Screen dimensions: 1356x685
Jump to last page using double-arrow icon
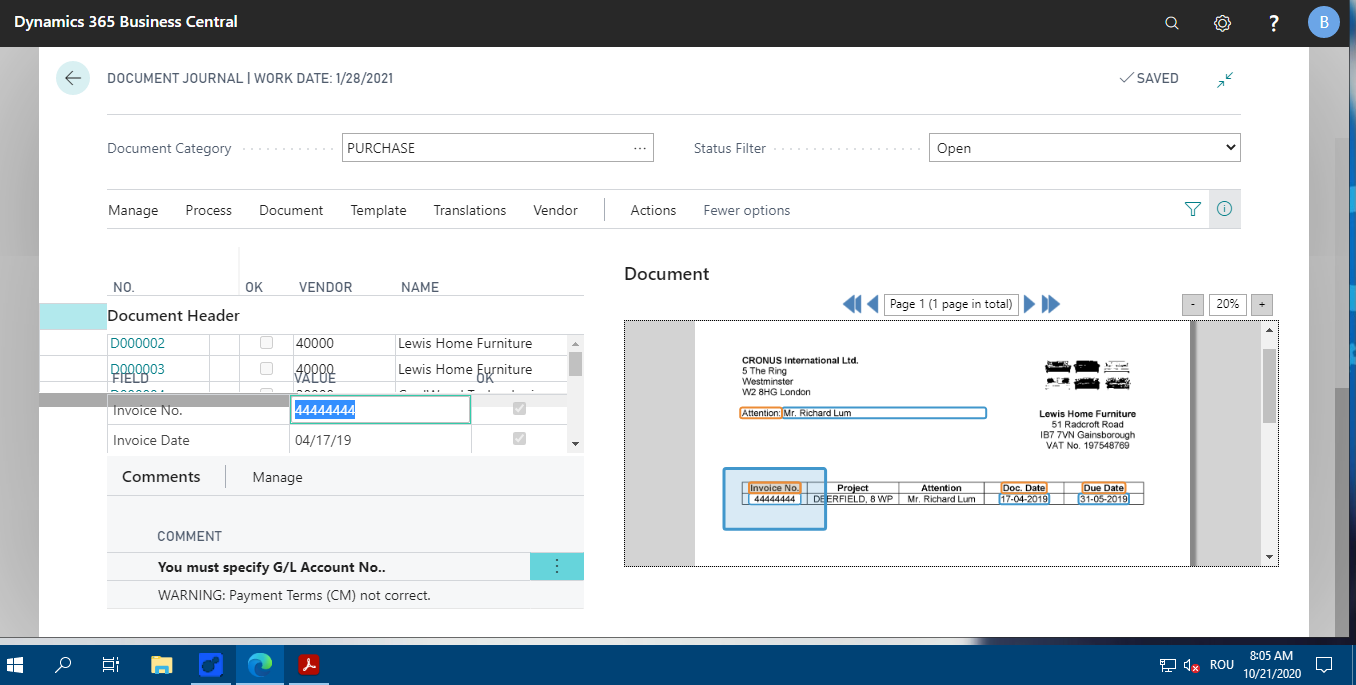[1051, 304]
